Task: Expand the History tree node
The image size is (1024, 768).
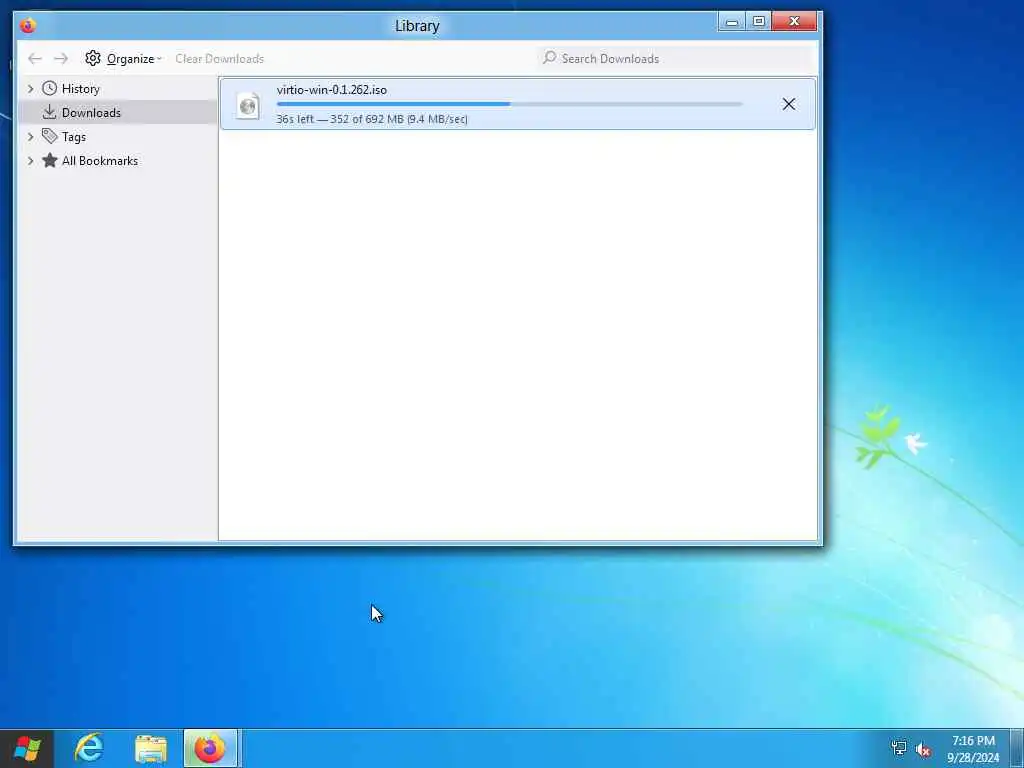Action: [x=30, y=88]
